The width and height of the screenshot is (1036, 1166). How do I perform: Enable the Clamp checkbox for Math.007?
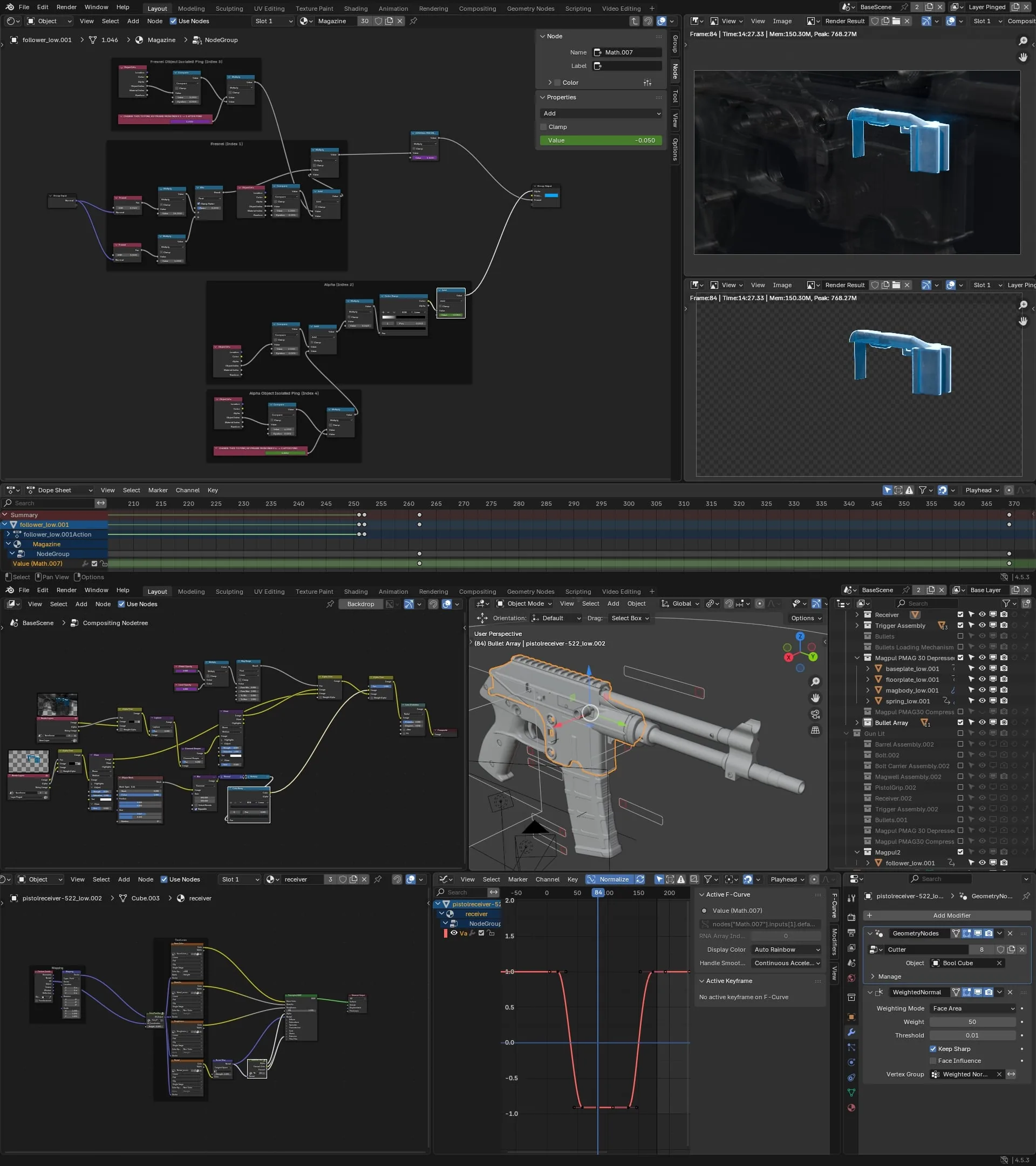click(x=543, y=127)
